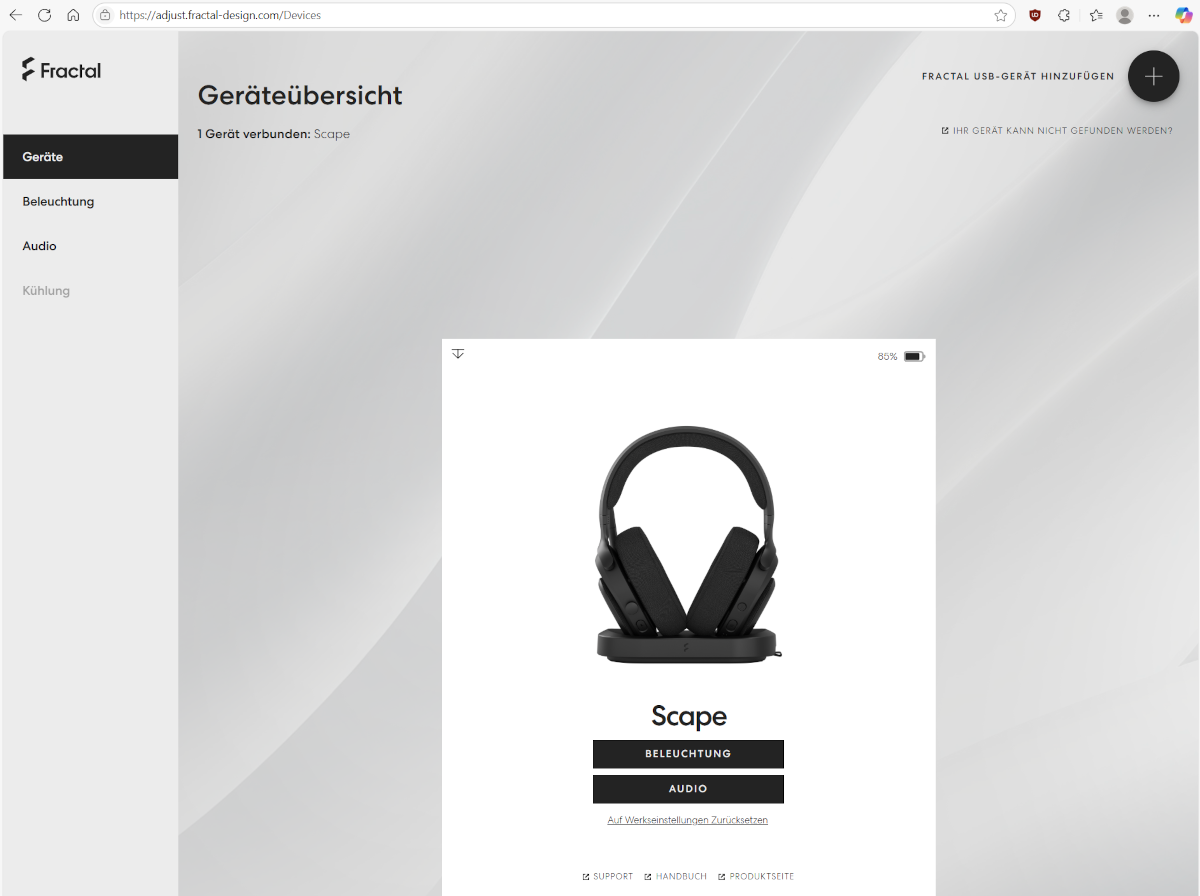Click the Geräteübersicht page heading

pos(300,96)
